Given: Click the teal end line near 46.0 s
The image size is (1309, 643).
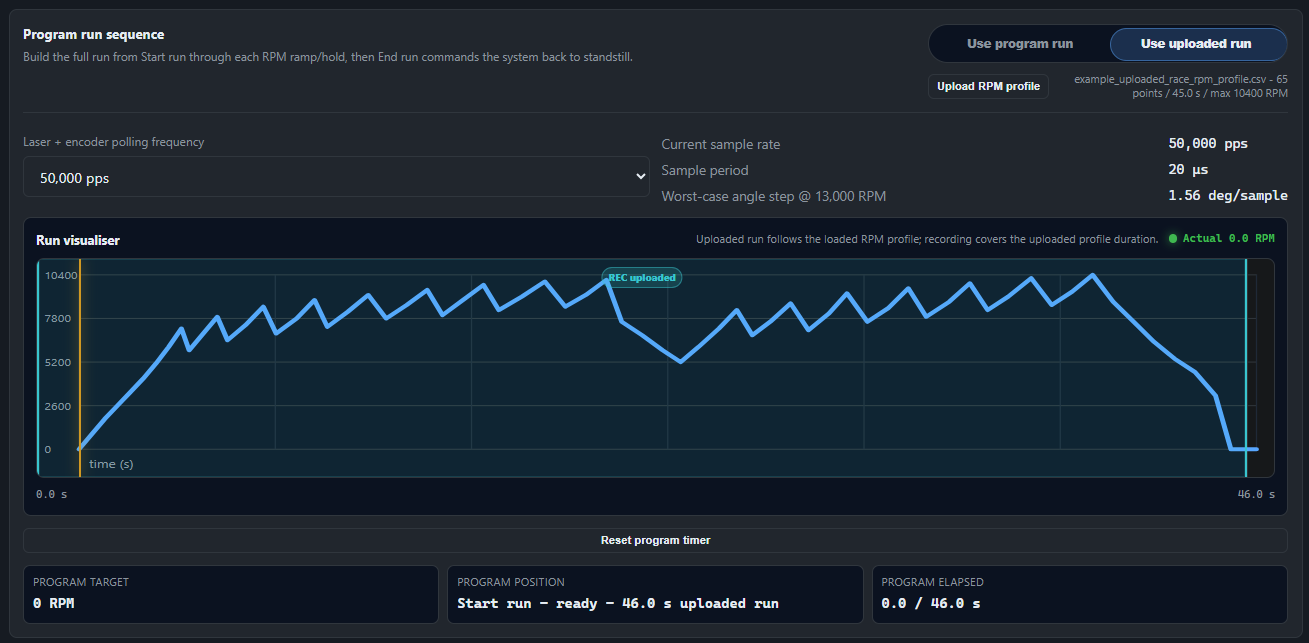Looking at the screenshot, I should pos(1246,368).
